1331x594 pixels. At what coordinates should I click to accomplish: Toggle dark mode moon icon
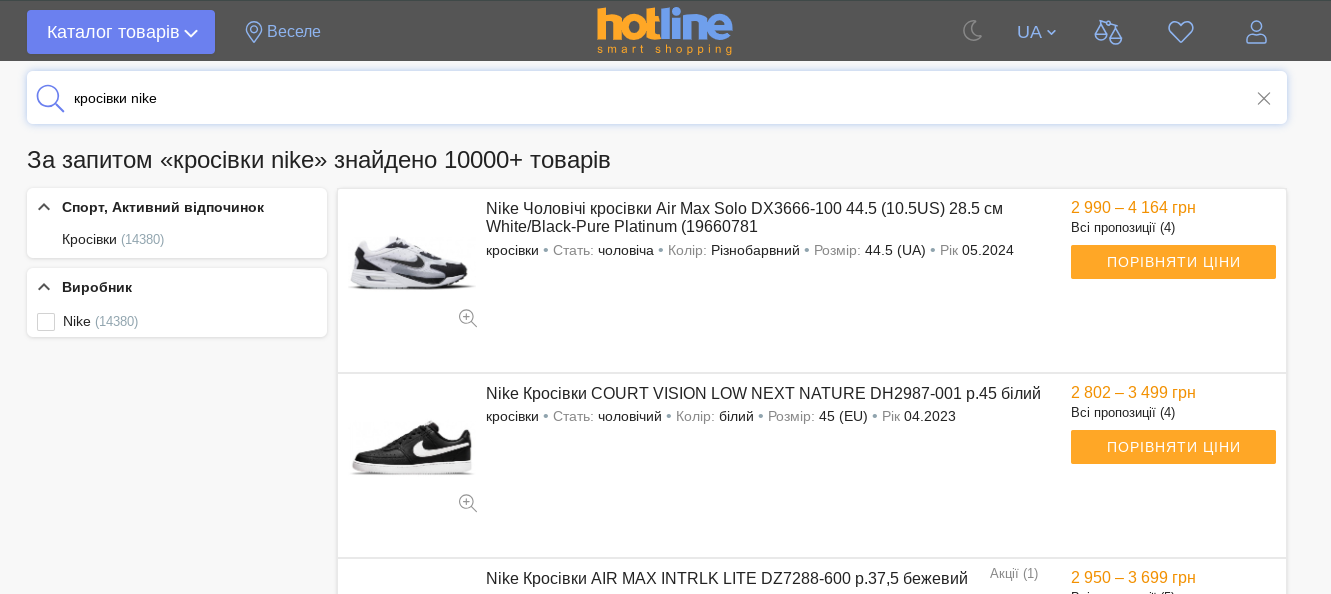973,31
